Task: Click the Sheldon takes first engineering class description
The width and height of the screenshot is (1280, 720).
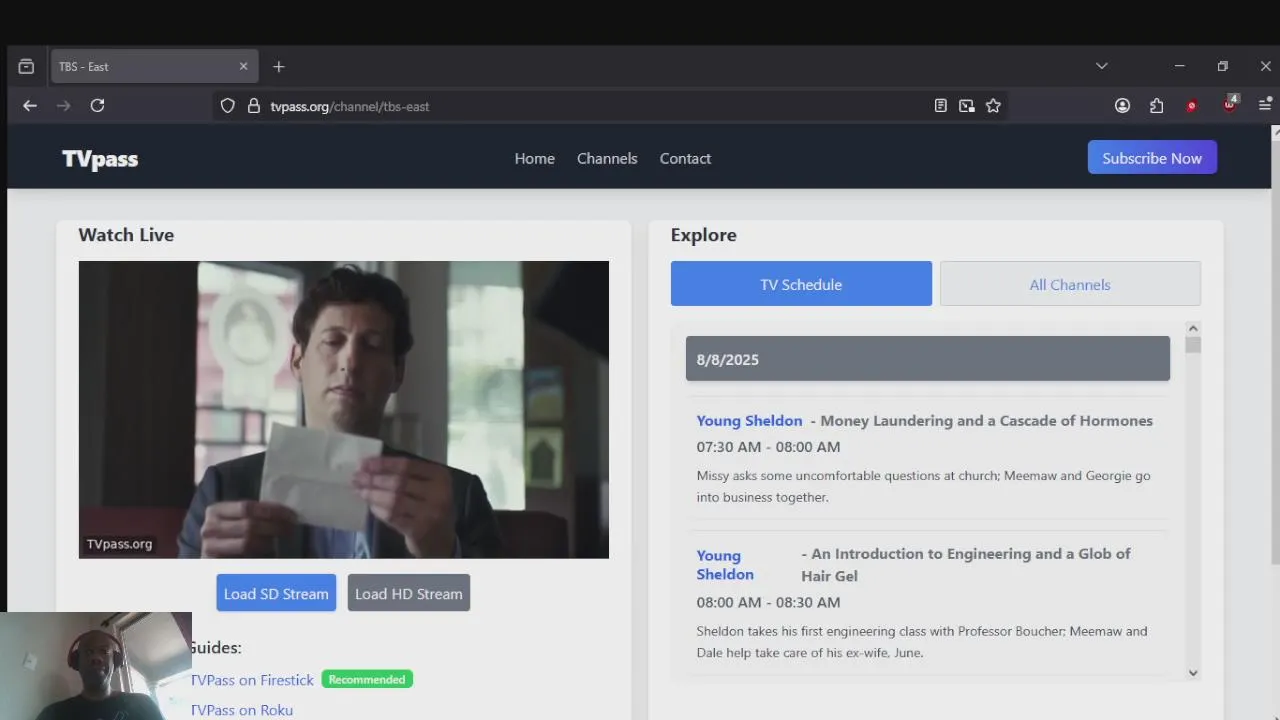Action: (922, 642)
